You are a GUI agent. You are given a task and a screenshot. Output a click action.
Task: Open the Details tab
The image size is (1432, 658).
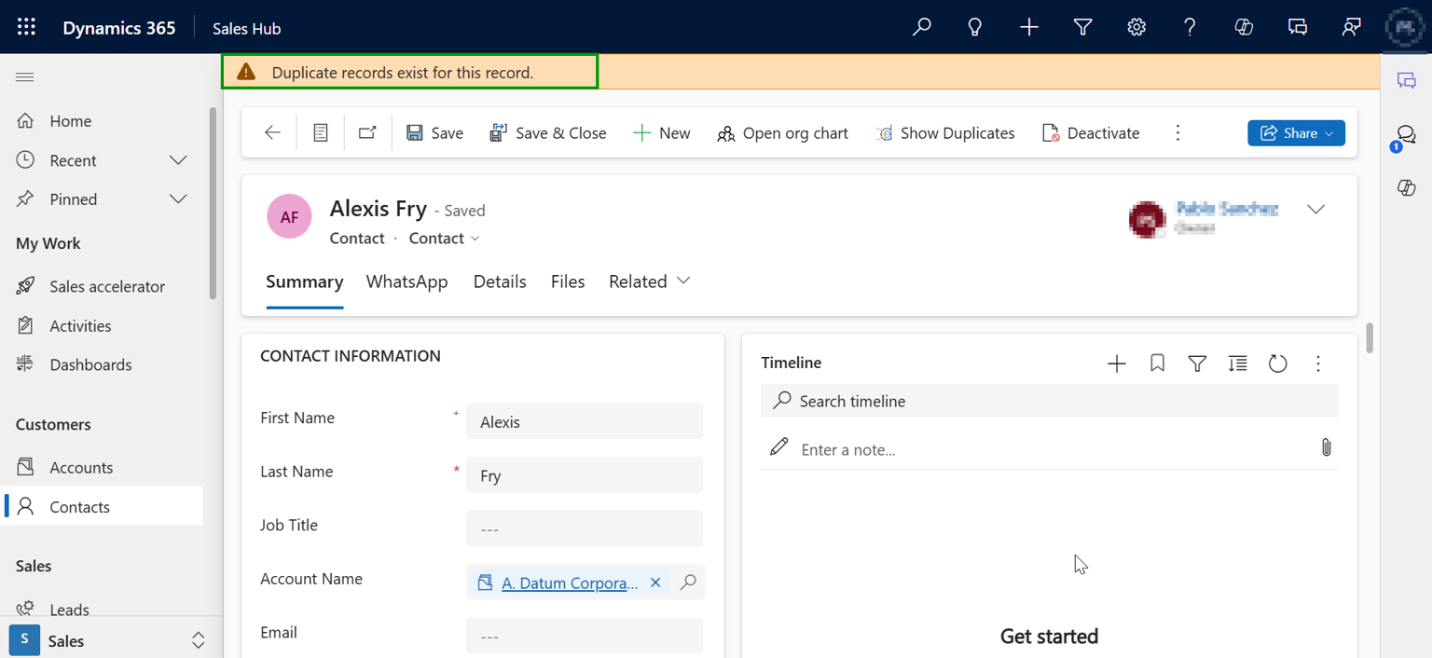click(x=500, y=281)
